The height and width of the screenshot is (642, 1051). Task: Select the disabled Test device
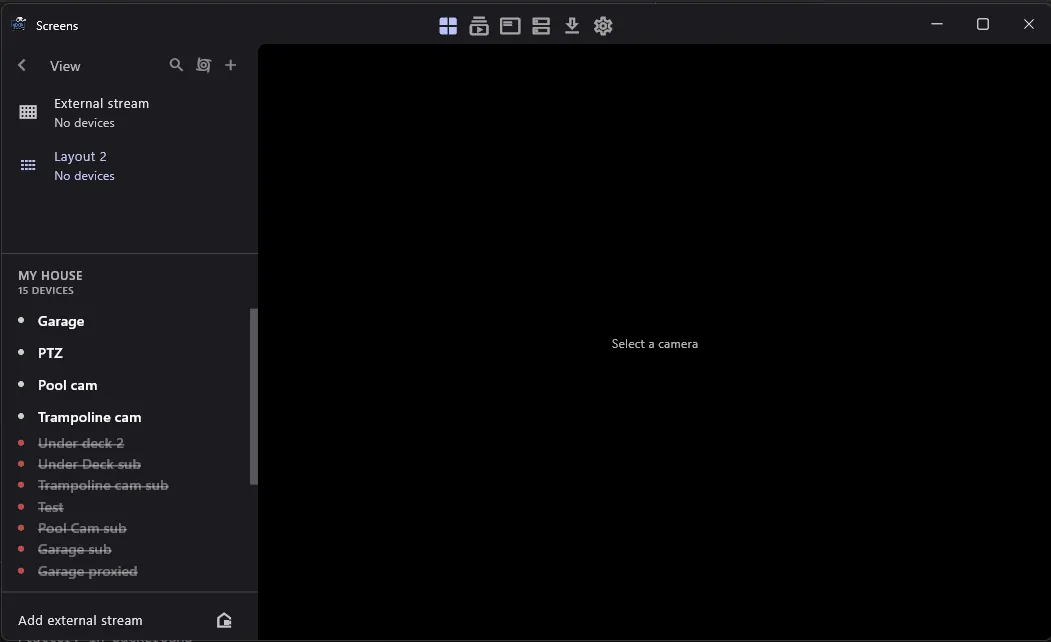(x=51, y=507)
